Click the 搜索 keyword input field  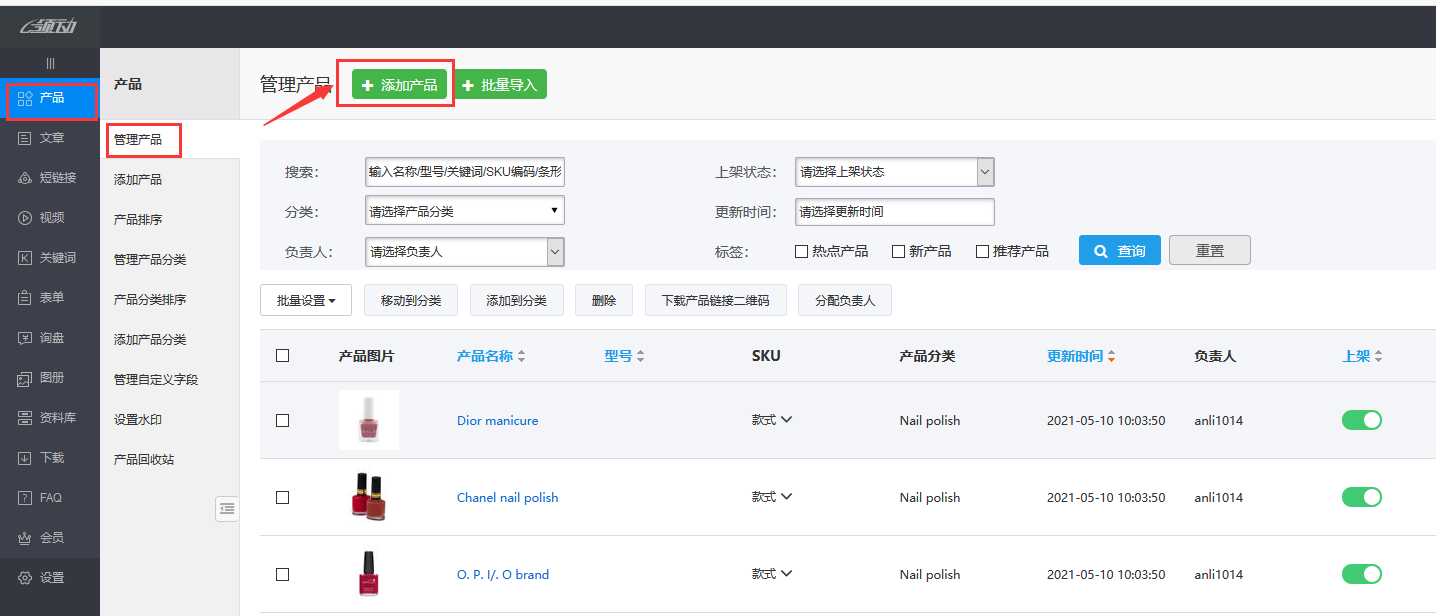[464, 172]
